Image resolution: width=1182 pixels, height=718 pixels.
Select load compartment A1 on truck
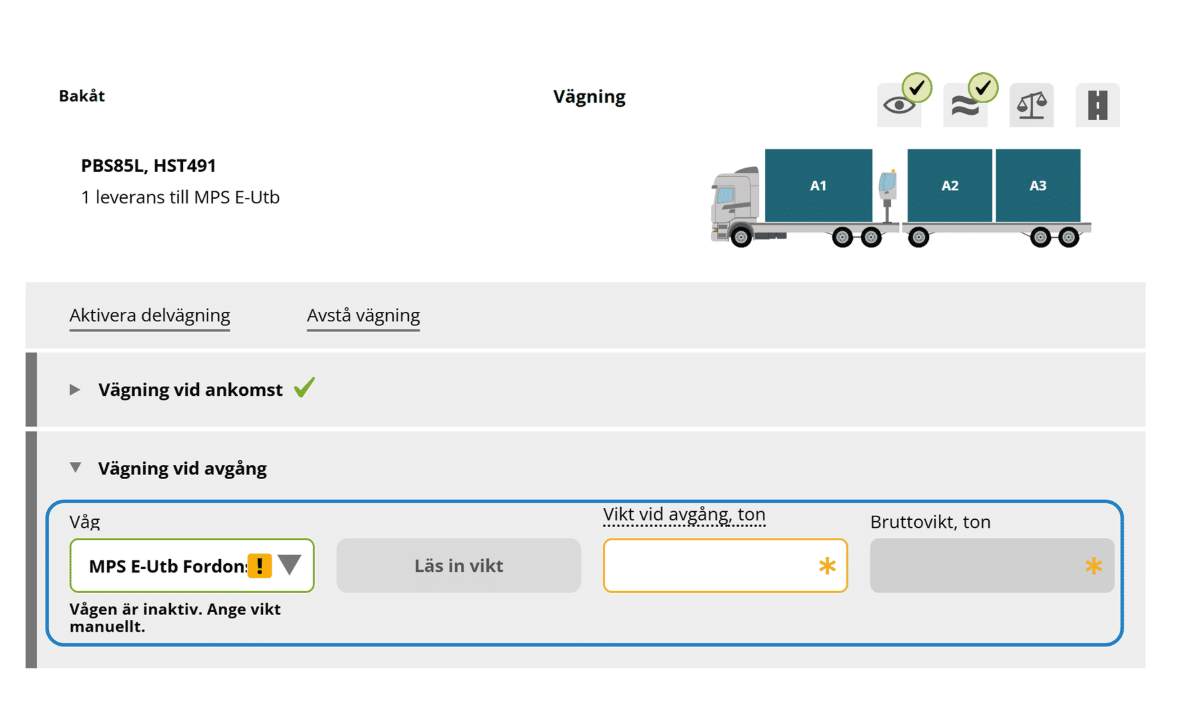pyautogui.click(x=819, y=186)
